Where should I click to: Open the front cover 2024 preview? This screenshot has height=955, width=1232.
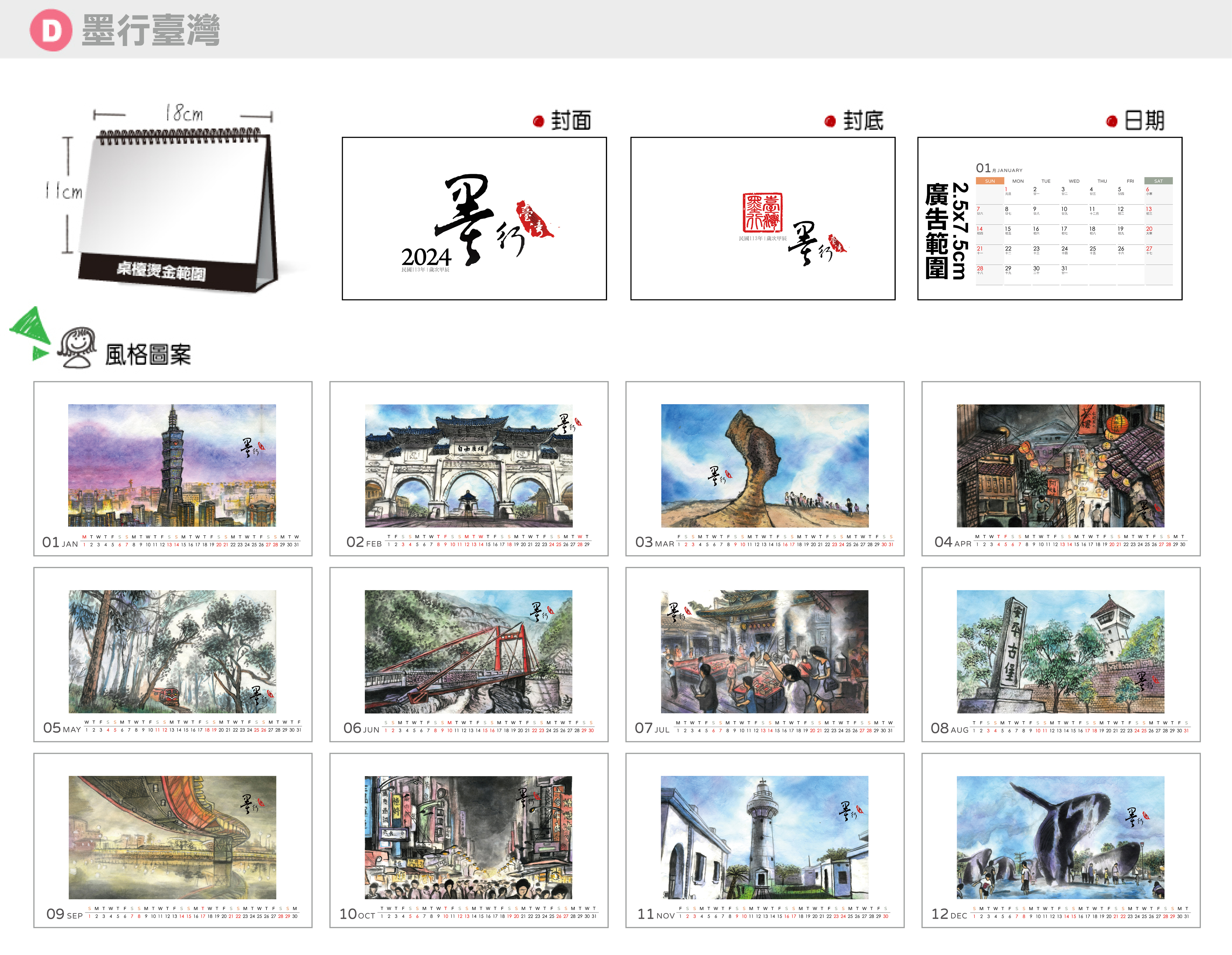tap(474, 219)
